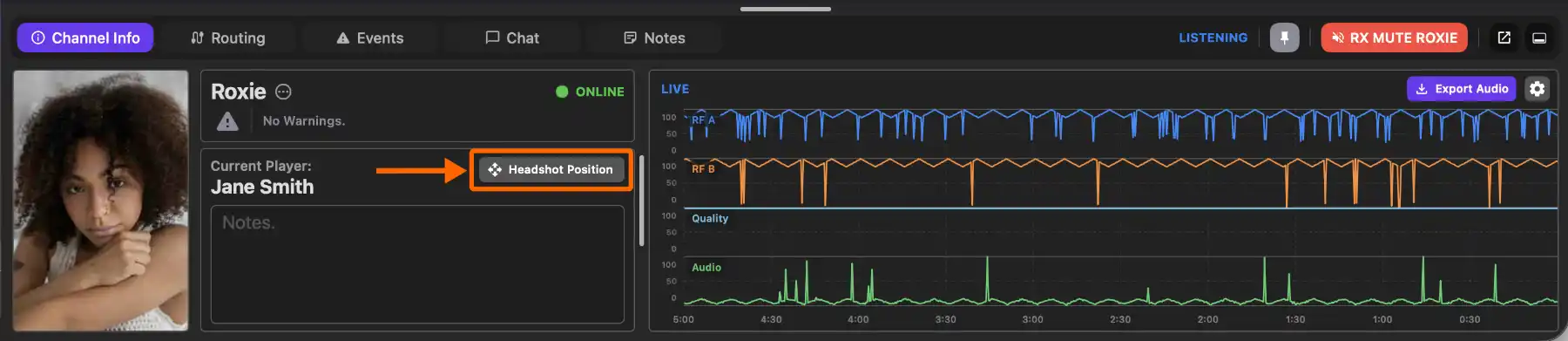
Task: Click the ONLINE status indicator
Action: tap(590, 92)
